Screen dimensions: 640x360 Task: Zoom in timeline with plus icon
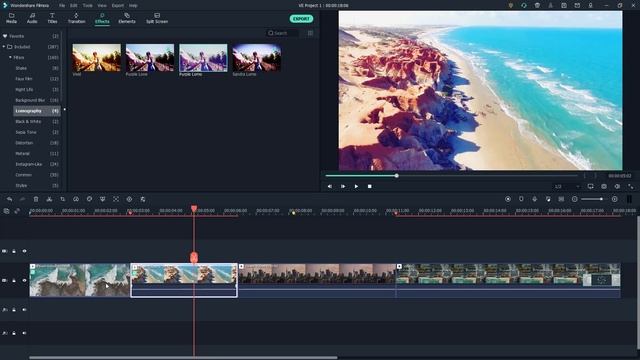click(x=615, y=199)
